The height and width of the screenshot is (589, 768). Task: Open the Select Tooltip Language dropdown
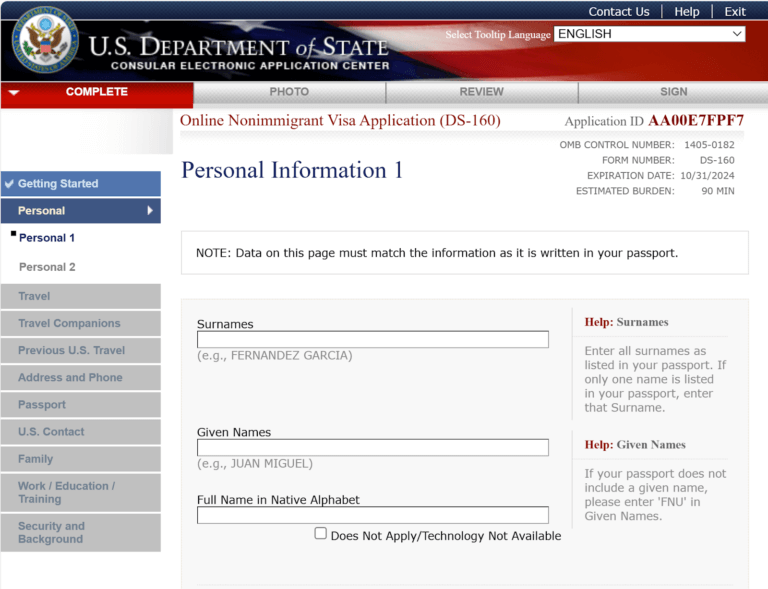[x=649, y=34]
